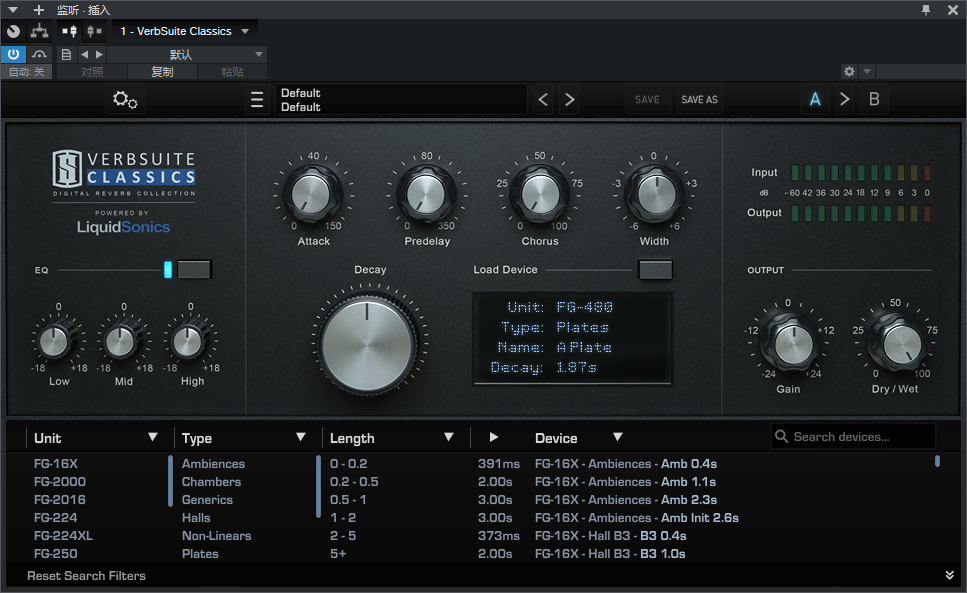This screenshot has width=967, height=593.
Task: Click the preset file icon in host bar
Action: [67, 54]
